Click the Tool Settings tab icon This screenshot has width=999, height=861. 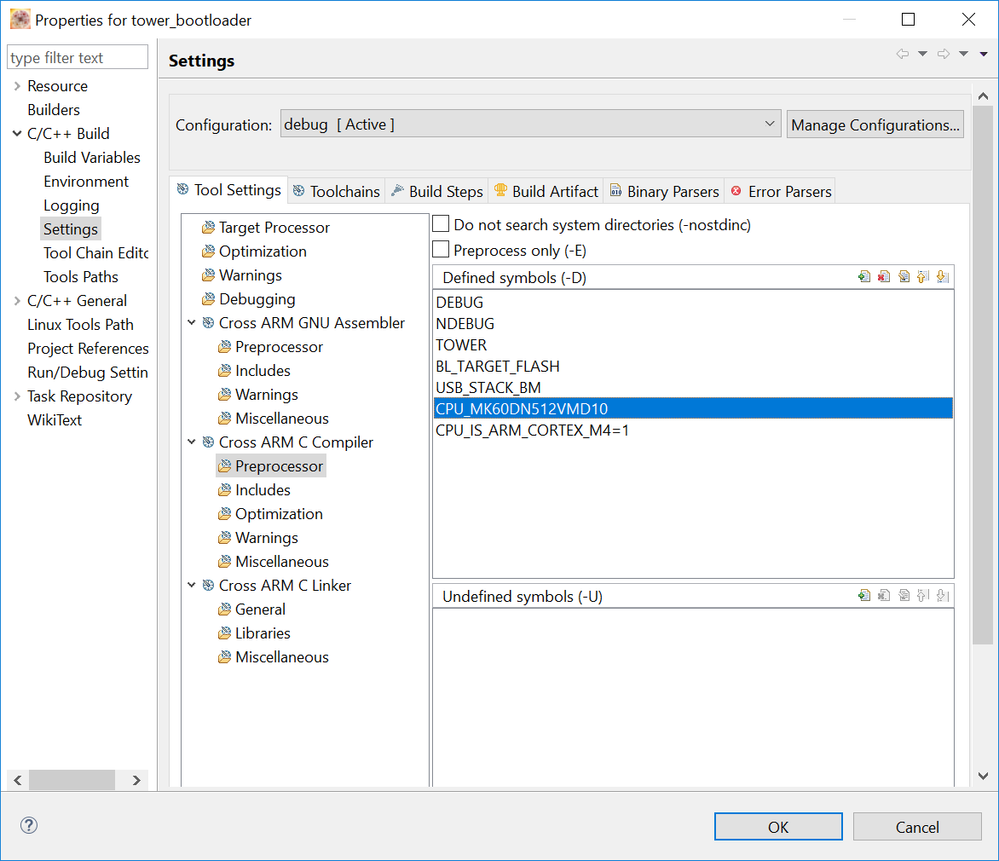(183, 189)
